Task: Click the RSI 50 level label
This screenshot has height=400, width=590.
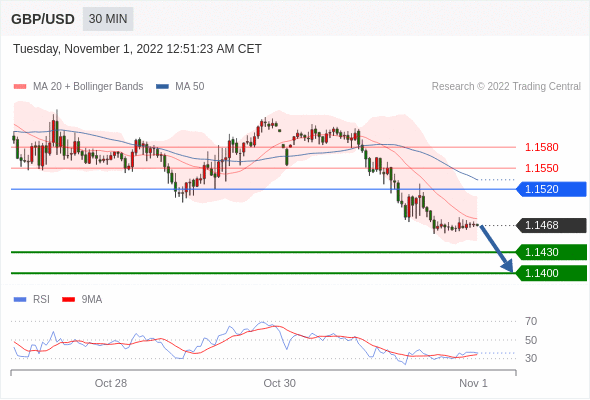Action: pyautogui.click(x=531, y=340)
